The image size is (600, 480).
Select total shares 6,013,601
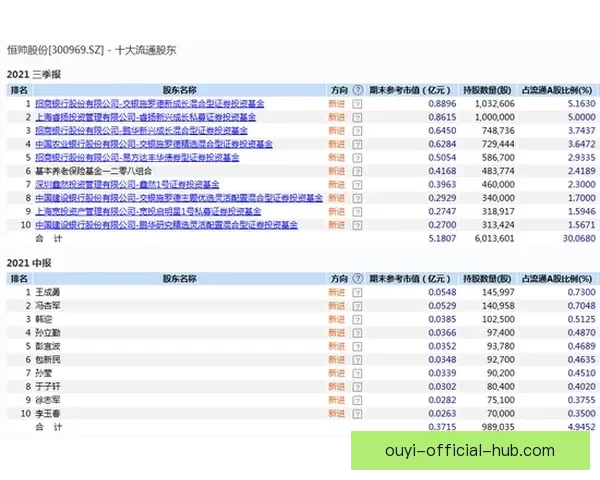[x=494, y=238]
